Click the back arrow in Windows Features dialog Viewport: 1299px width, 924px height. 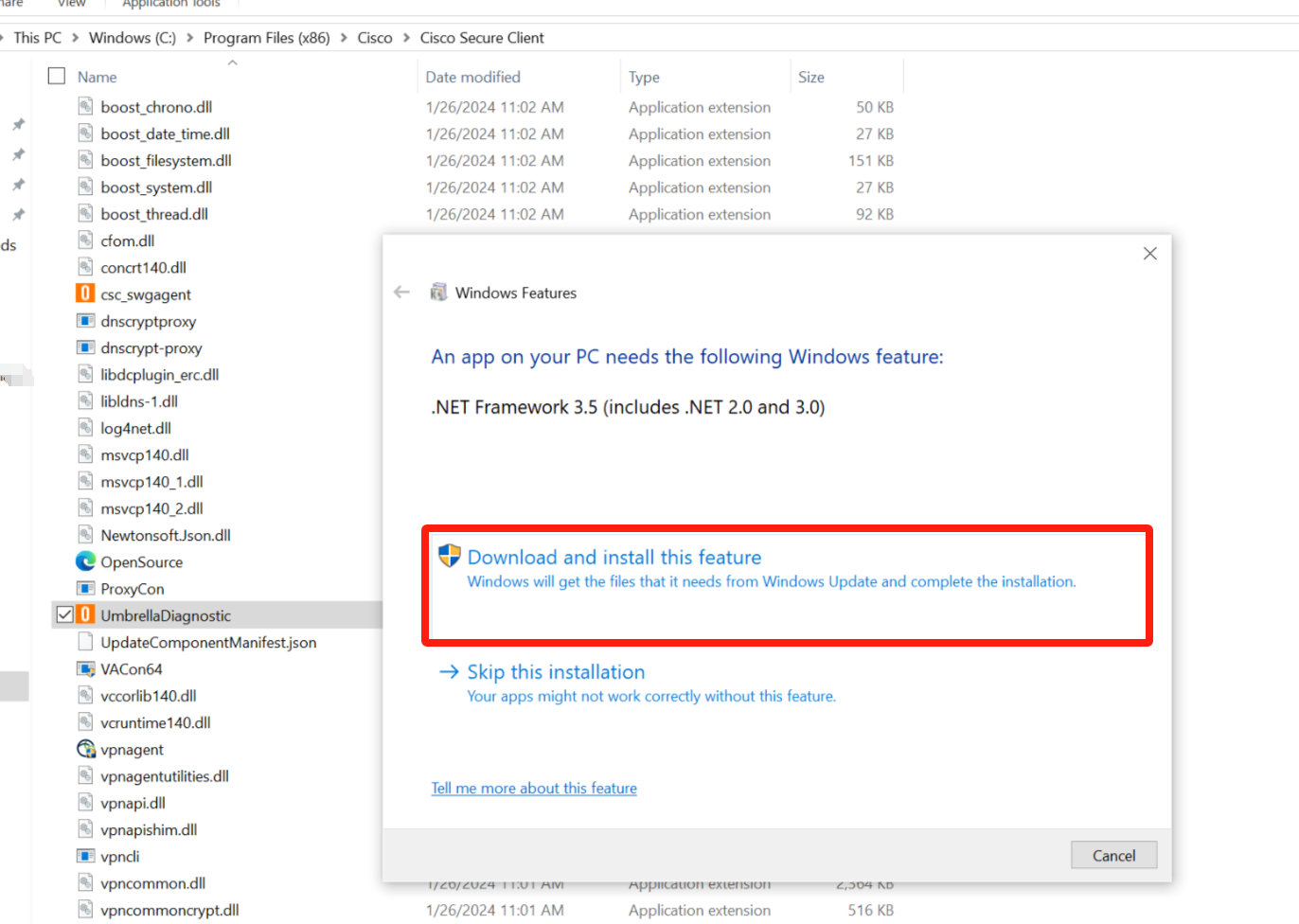(401, 293)
